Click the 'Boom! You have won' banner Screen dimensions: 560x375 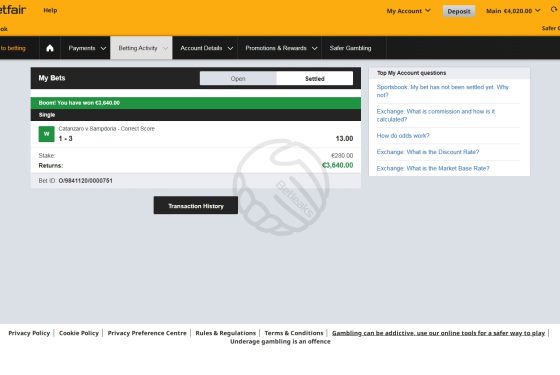196,103
